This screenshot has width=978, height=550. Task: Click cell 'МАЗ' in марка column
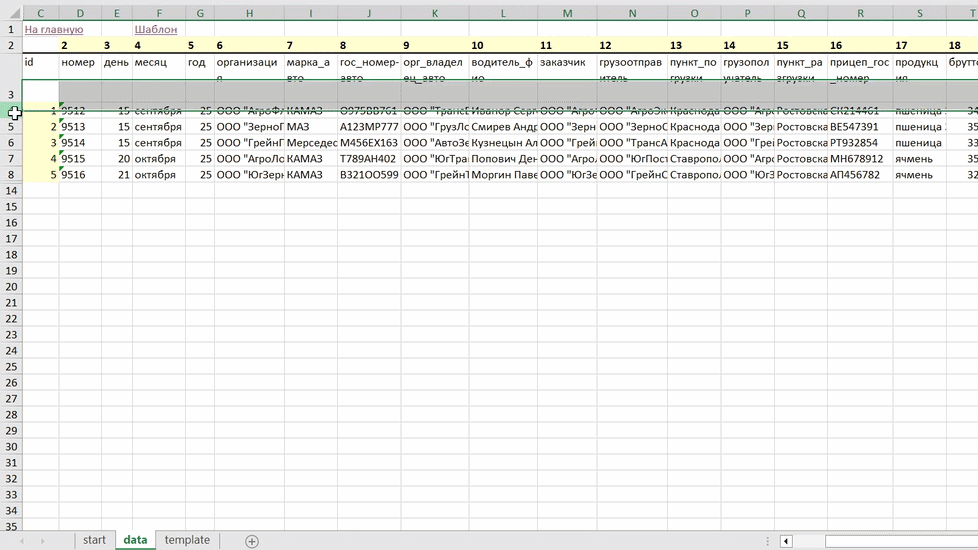[311, 127]
